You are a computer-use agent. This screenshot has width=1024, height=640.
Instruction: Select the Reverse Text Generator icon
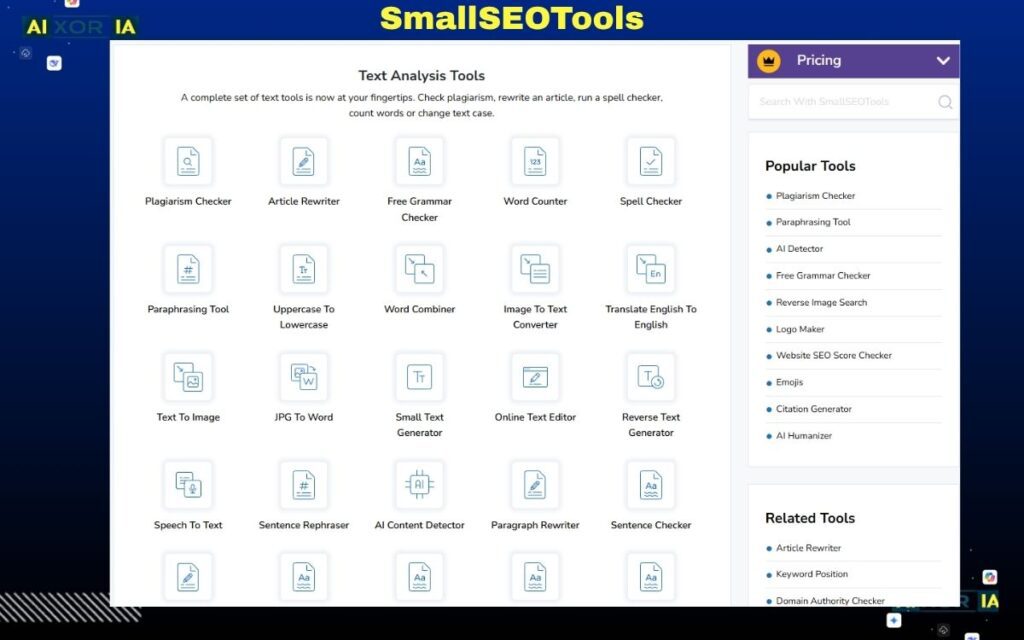point(650,377)
